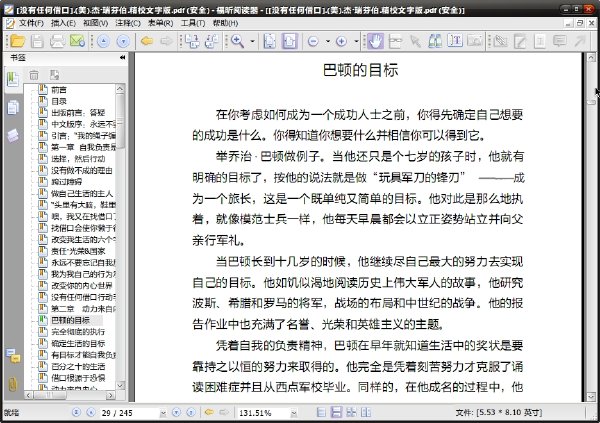Open the 注释(C) menu
Screen dimensions: 600x423
(128, 23)
